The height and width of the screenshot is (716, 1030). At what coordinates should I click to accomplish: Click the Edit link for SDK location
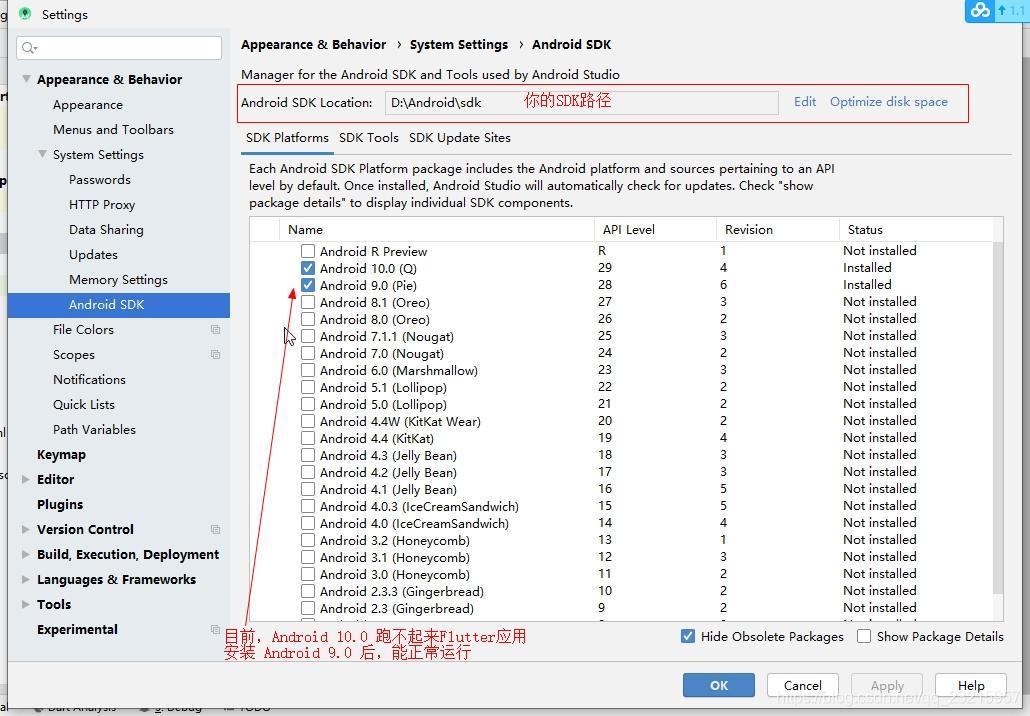[805, 102]
